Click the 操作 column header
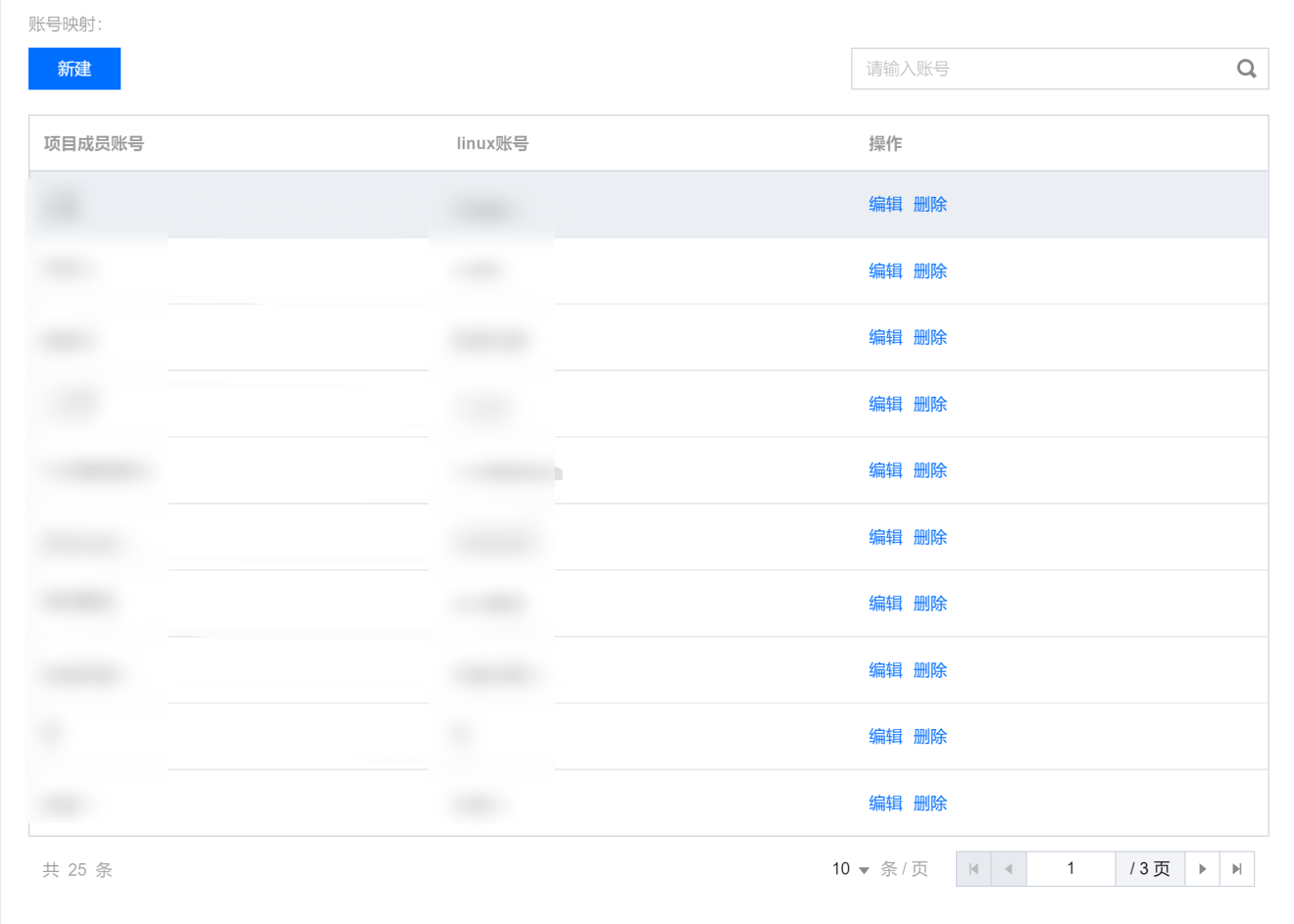This screenshot has width=1294, height=924. (x=885, y=144)
